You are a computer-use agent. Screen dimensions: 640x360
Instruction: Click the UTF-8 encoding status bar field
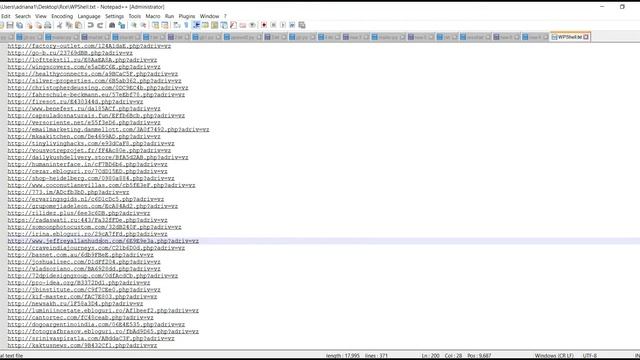(x=590, y=356)
